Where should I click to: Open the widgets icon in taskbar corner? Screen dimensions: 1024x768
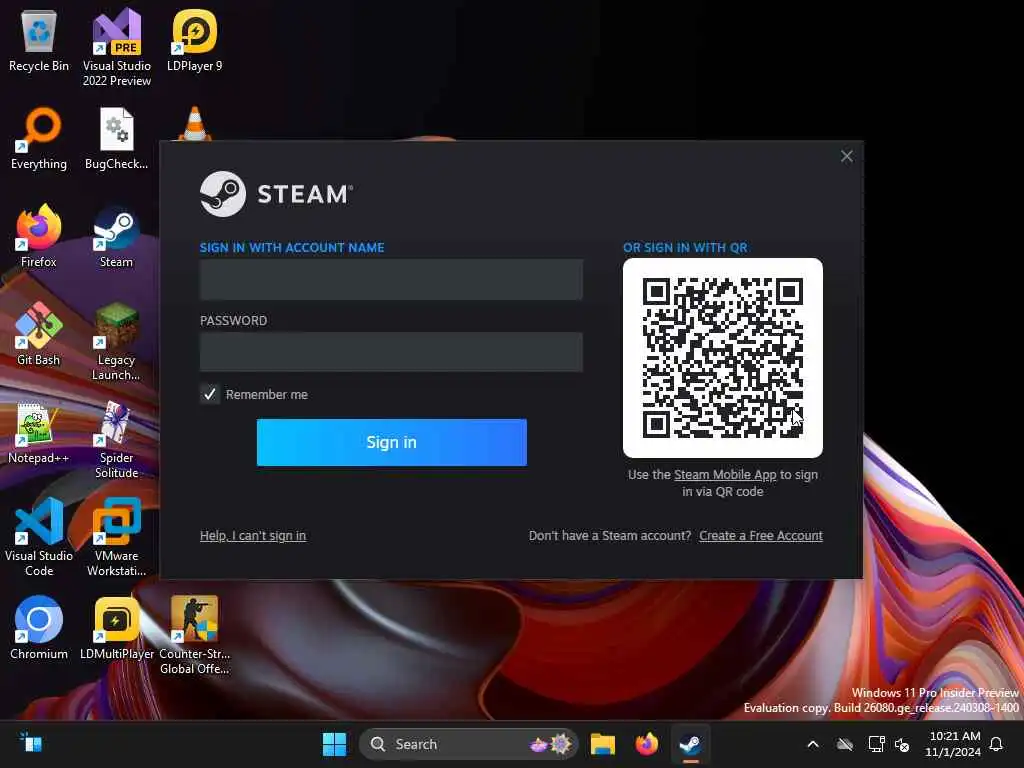tap(31, 743)
